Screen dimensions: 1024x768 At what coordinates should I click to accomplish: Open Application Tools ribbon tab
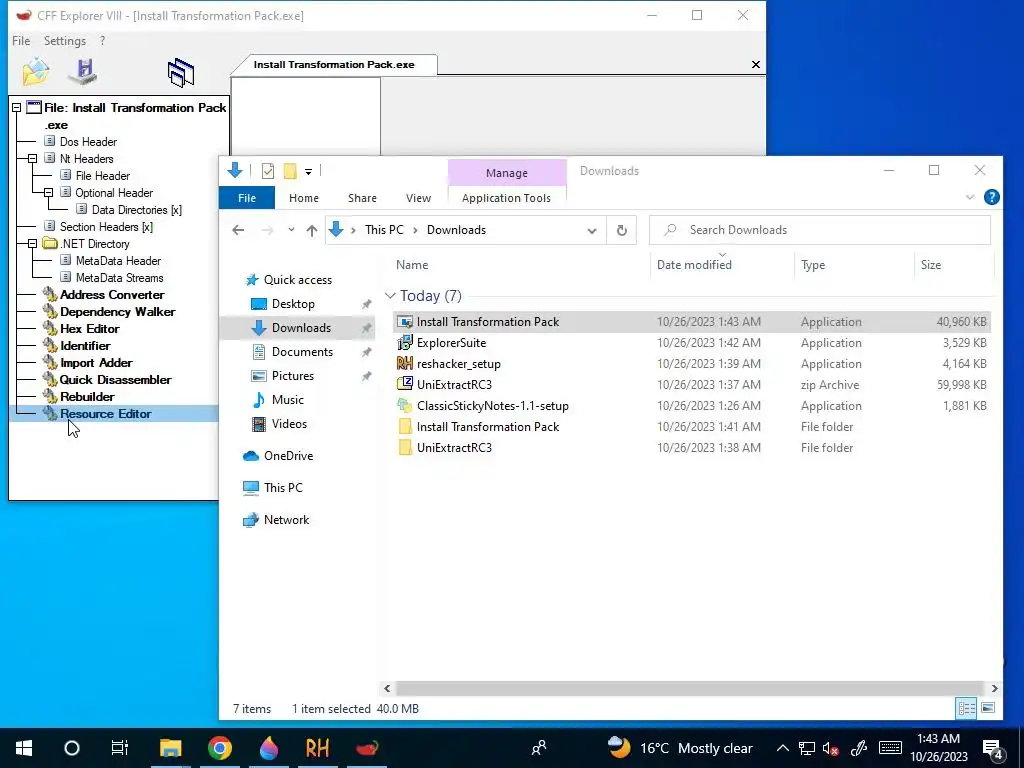[x=506, y=198]
